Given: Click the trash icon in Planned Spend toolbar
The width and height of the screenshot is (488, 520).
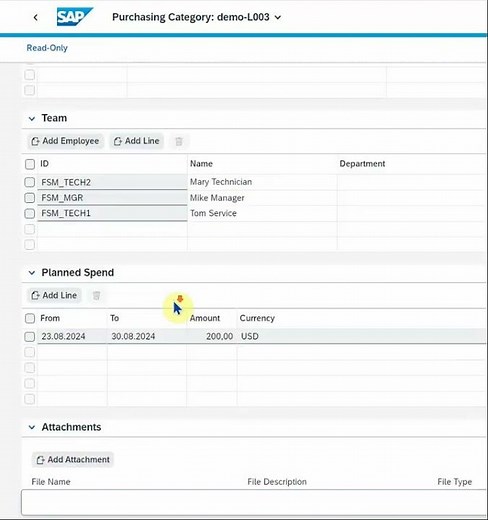Looking at the screenshot, I should [x=96, y=296].
